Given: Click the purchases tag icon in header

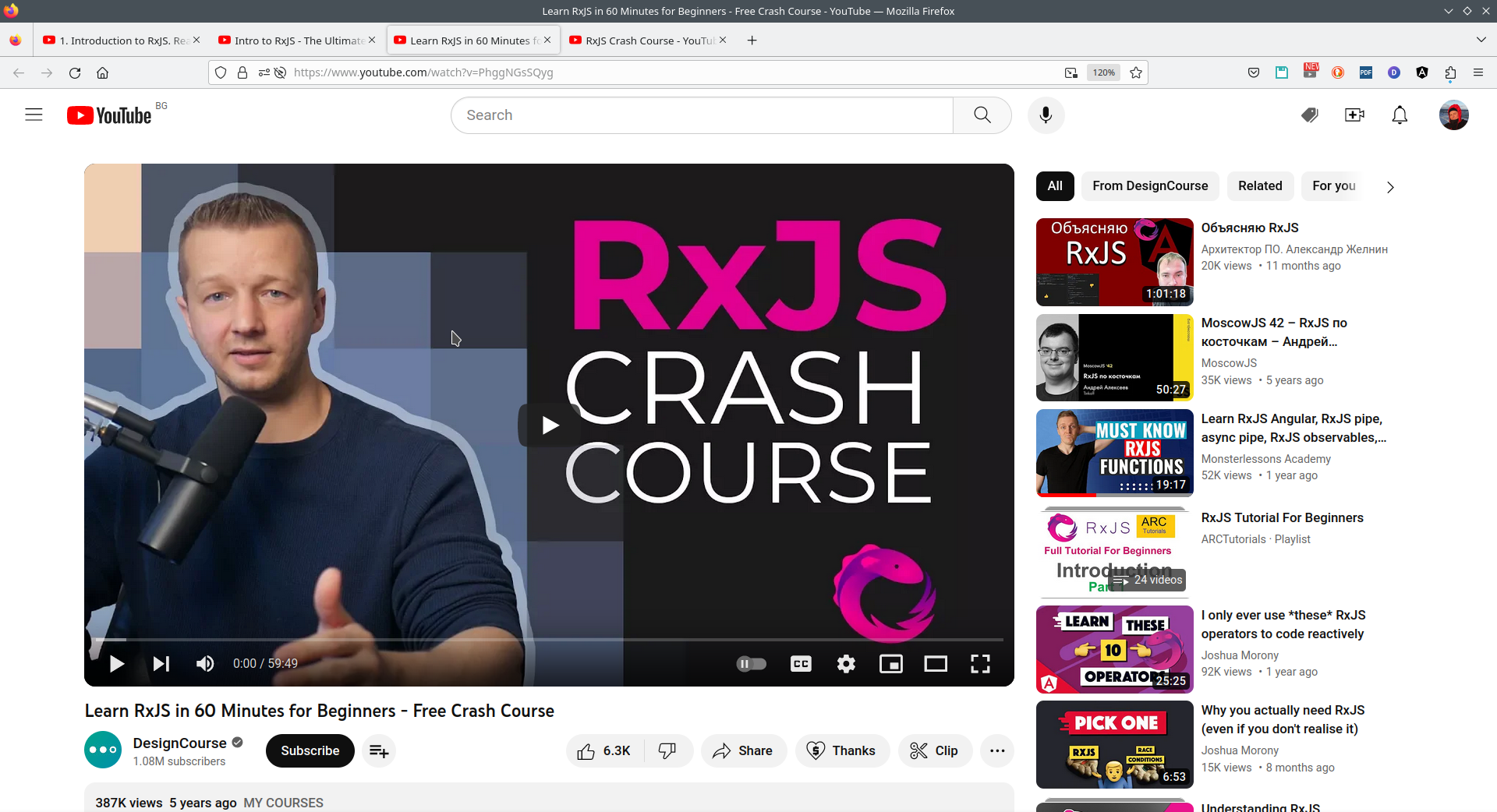Looking at the screenshot, I should pos(1310,115).
